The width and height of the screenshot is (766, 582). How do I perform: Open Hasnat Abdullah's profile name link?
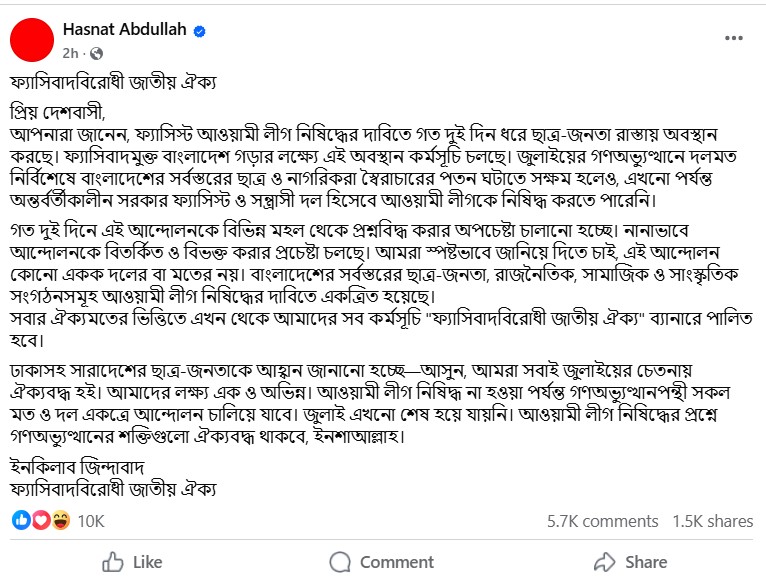(124, 31)
